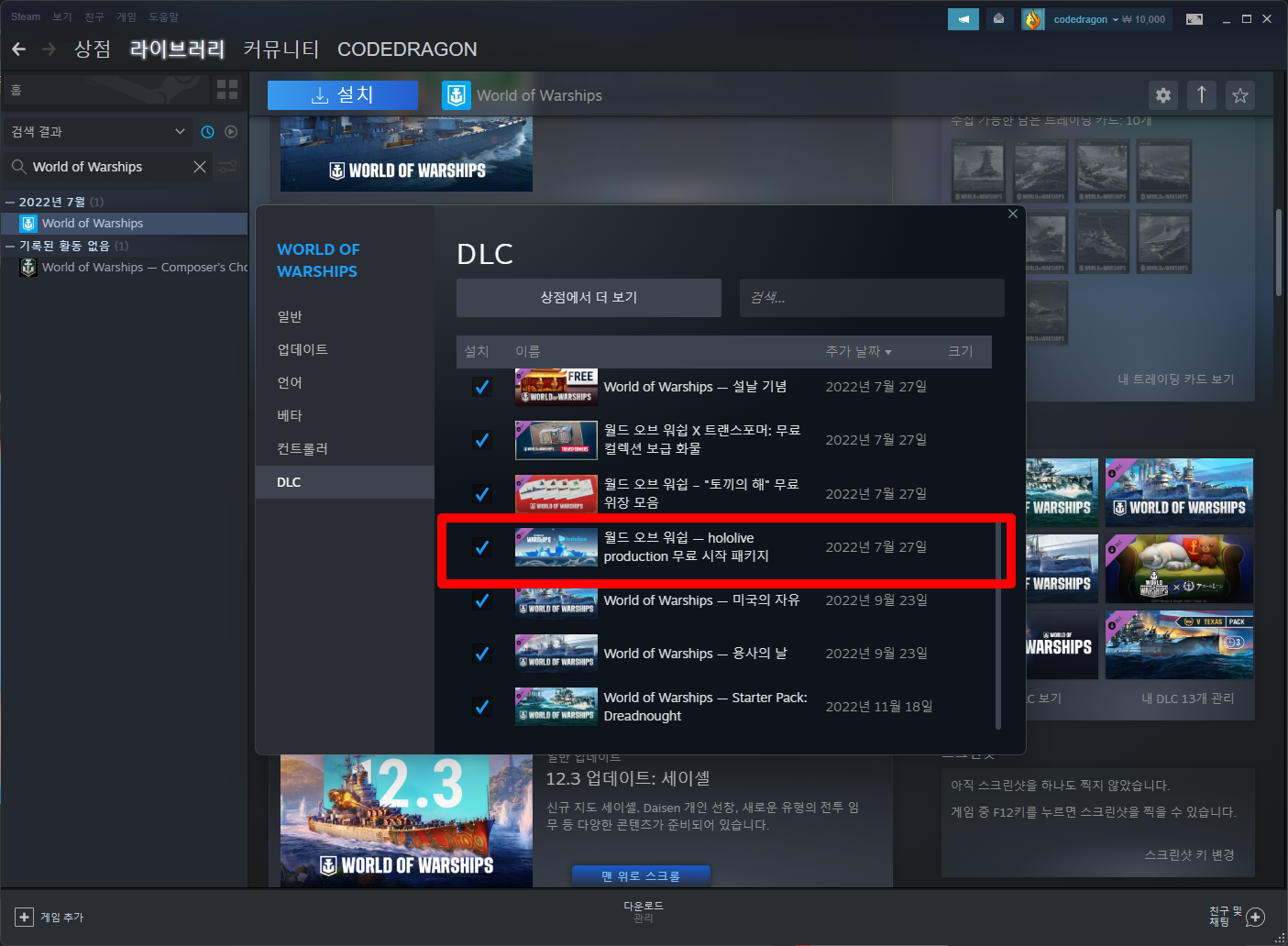The height and width of the screenshot is (946, 1288).
Task: Open big picture mode icon
Action: pyautogui.click(x=1194, y=19)
